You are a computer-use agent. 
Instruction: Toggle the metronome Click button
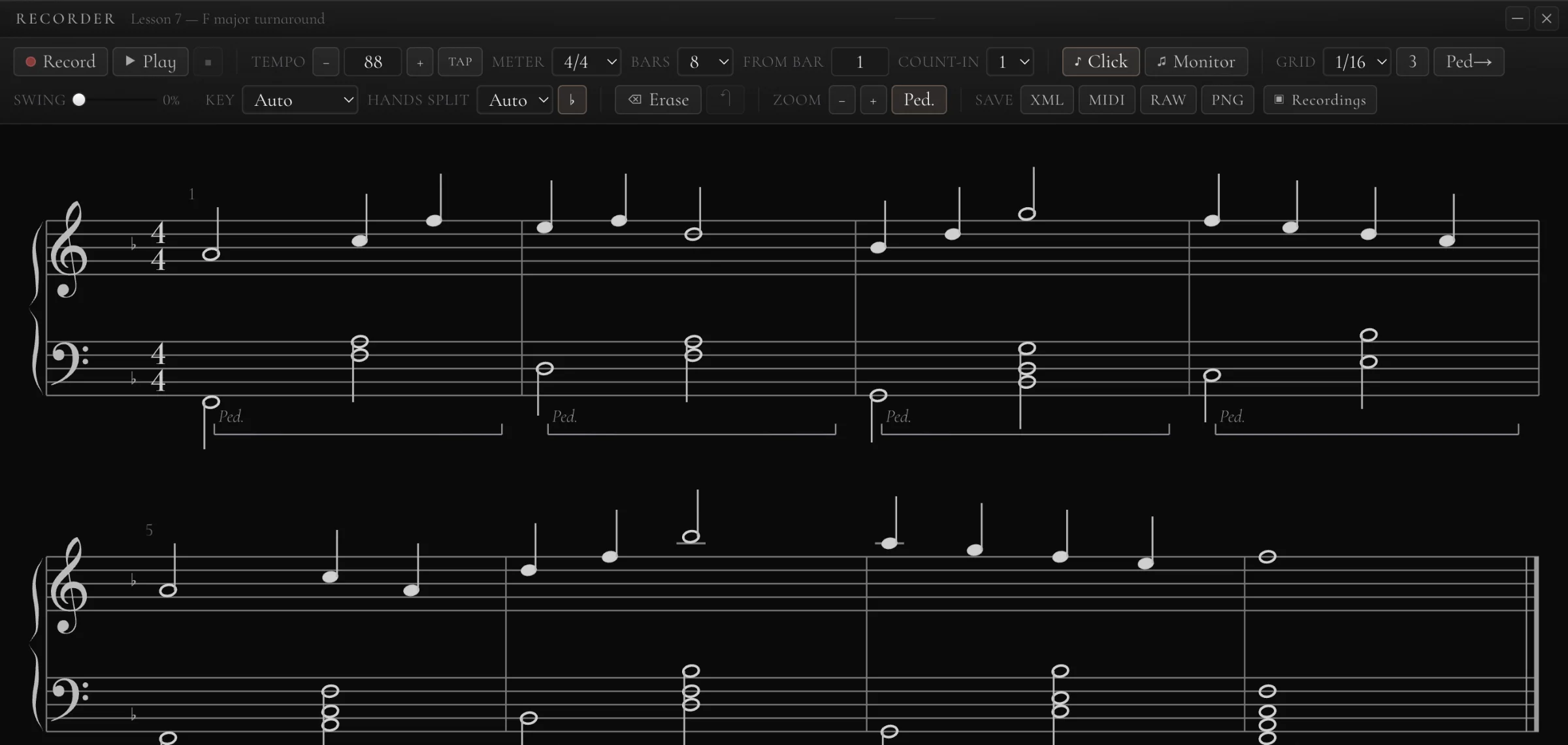(1101, 61)
